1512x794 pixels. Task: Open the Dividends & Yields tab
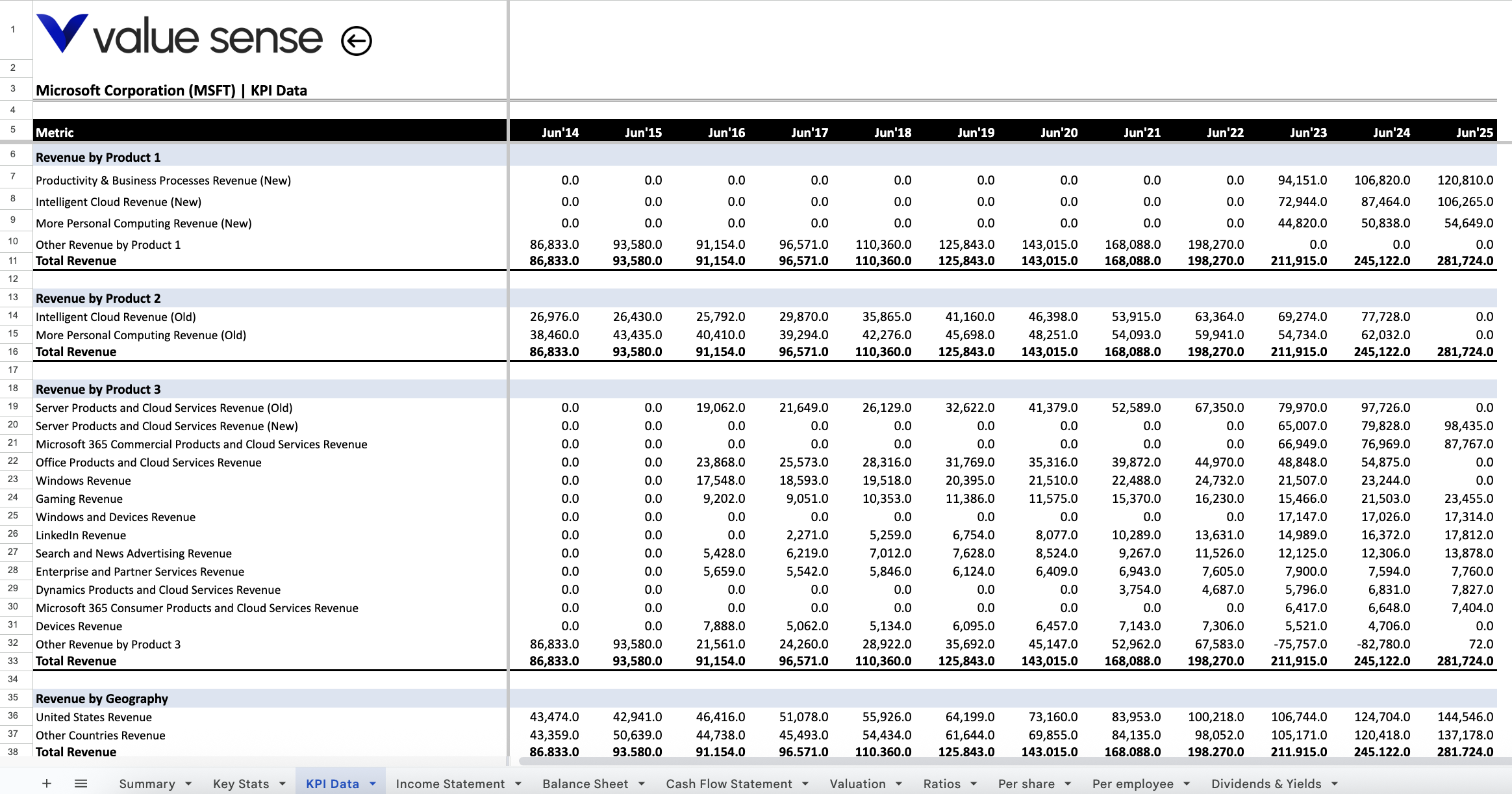click(1266, 784)
